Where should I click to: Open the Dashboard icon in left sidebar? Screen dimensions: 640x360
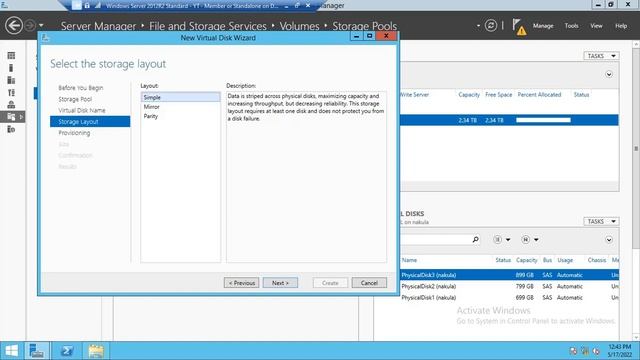11,56
